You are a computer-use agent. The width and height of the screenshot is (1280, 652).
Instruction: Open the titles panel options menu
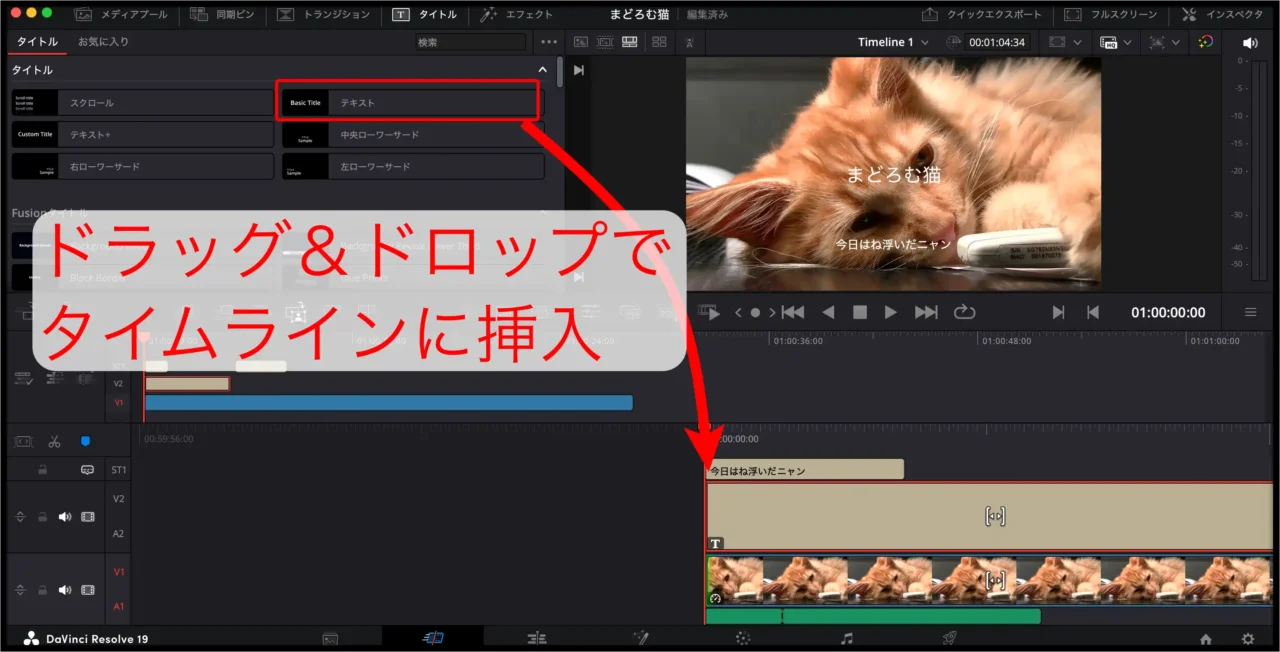[548, 42]
